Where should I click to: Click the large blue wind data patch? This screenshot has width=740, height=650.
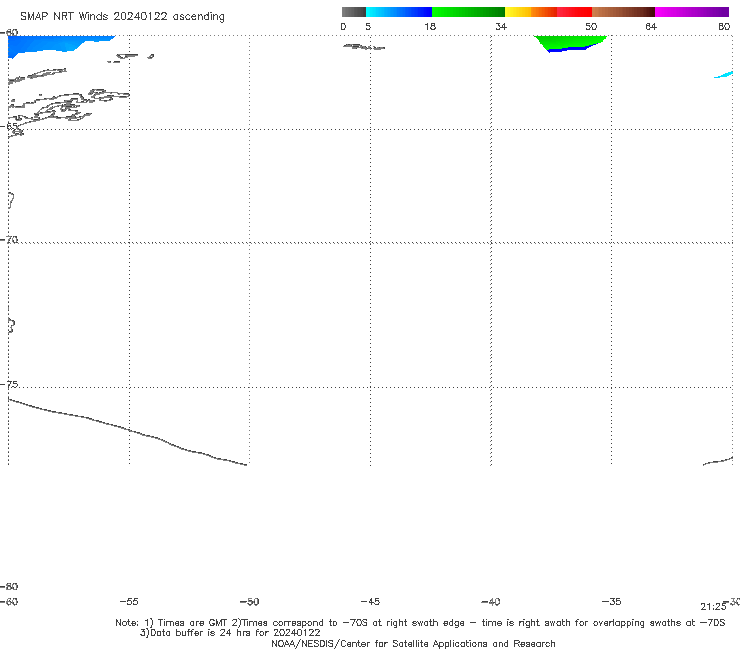pyautogui.click(x=52, y=44)
